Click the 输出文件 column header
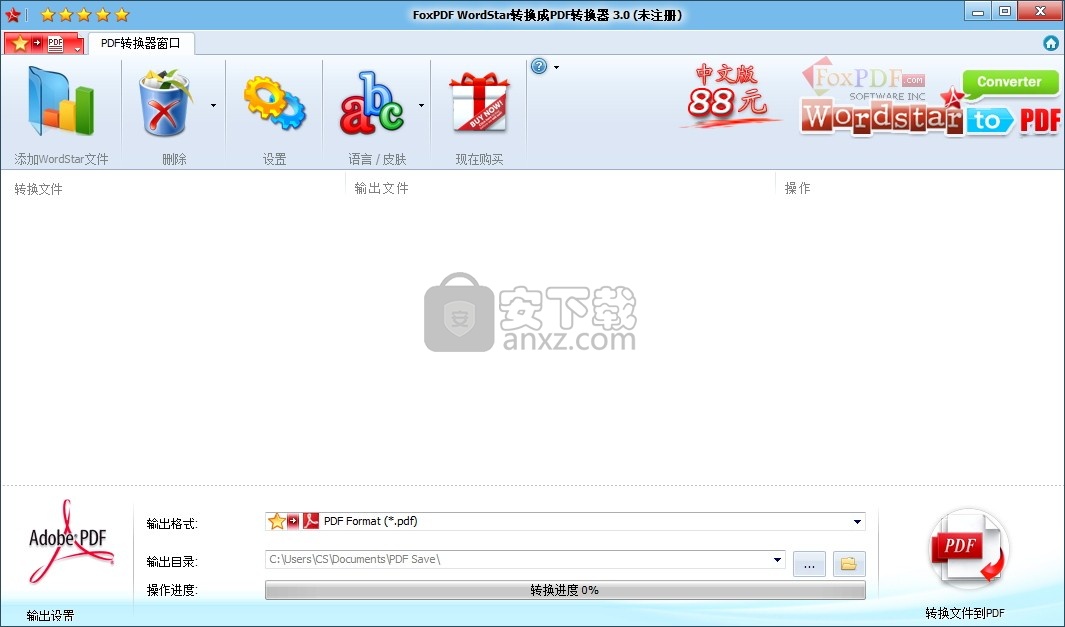This screenshot has width=1065, height=627. (381, 188)
